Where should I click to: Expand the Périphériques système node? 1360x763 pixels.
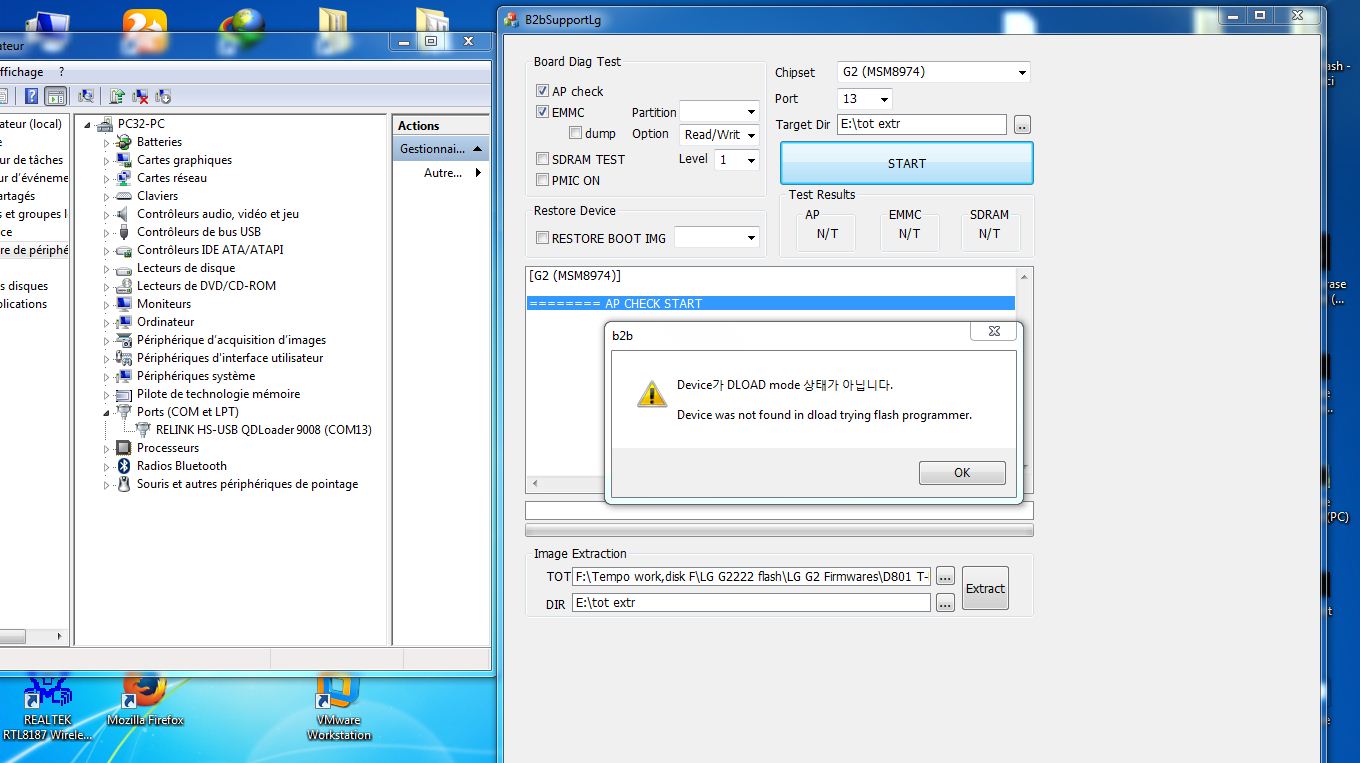(107, 376)
